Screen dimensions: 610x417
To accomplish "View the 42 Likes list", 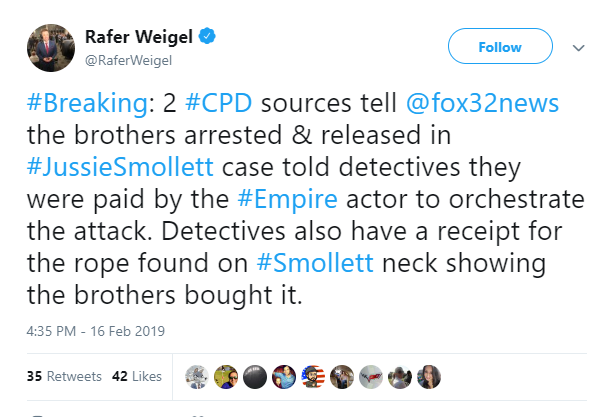I will 137,376.
